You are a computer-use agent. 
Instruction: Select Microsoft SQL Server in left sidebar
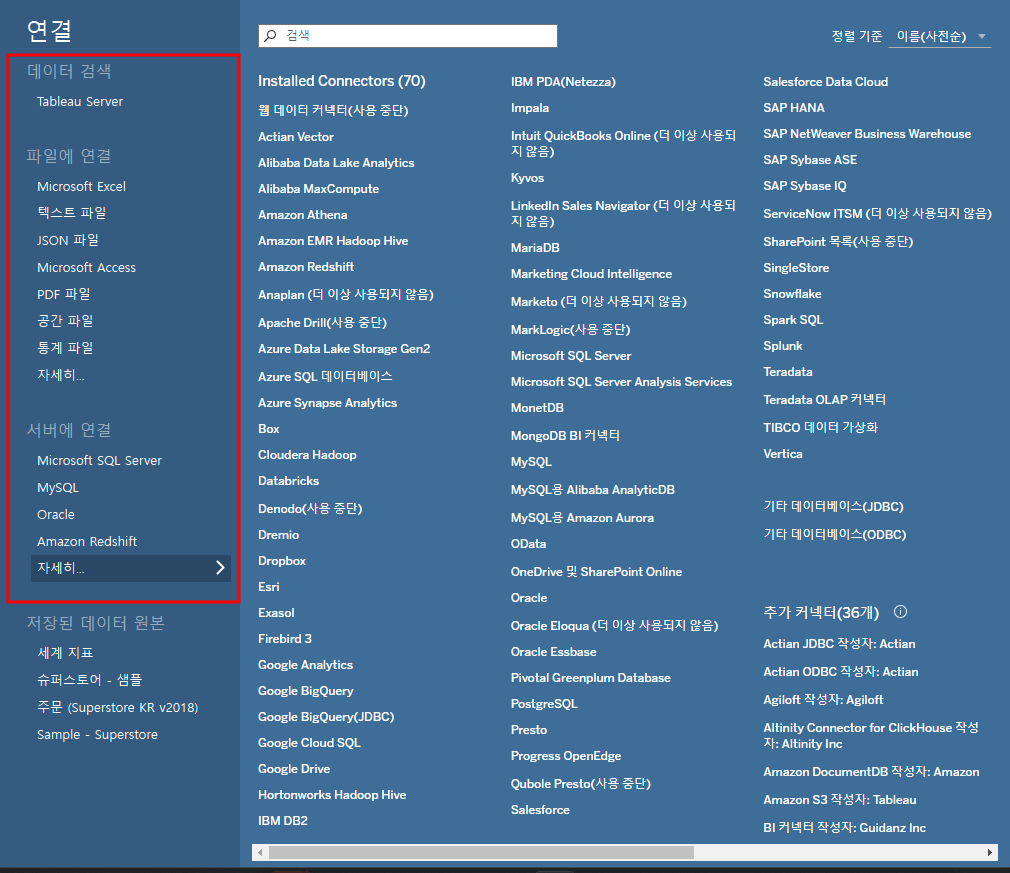(99, 461)
